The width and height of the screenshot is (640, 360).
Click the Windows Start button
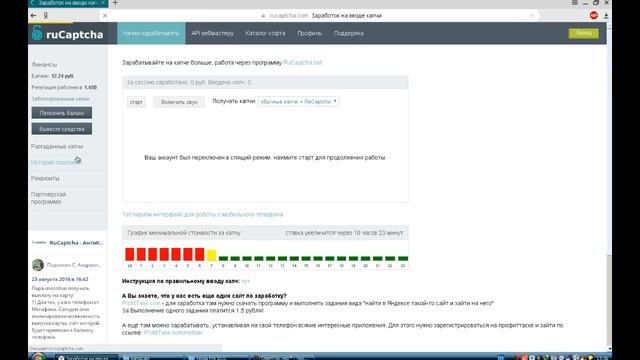[x=39, y=356]
